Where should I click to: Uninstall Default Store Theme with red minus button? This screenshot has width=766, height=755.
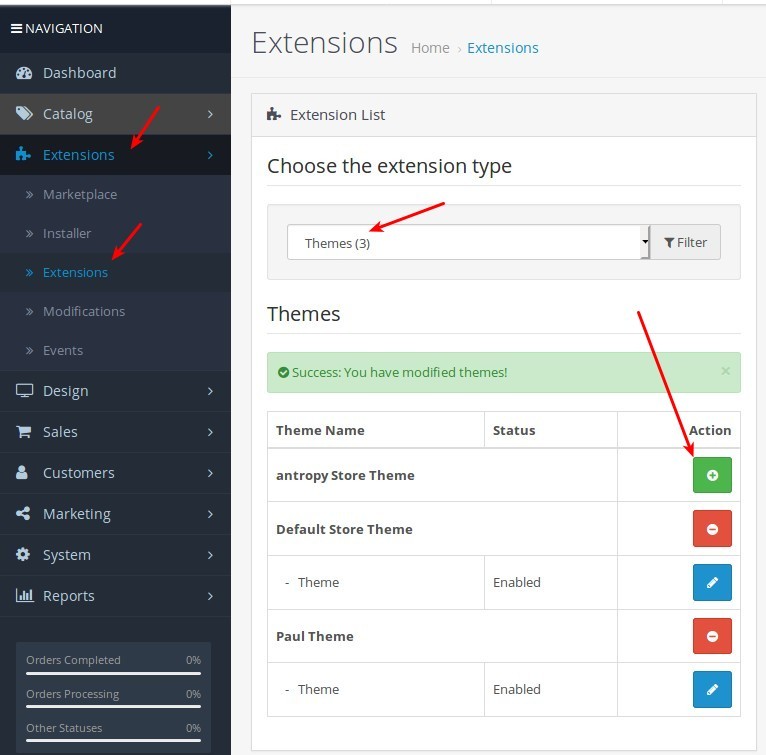point(712,529)
